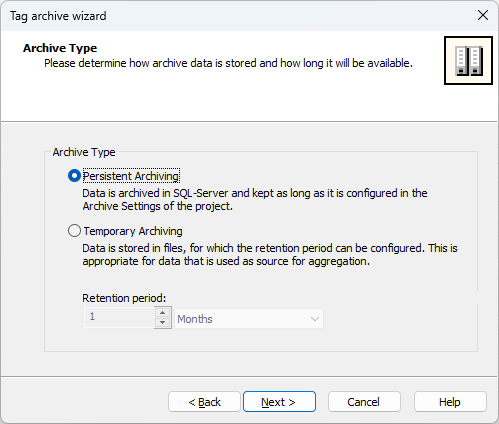This screenshot has width=499, height=424.
Task: Click the Retention period label
Action: point(124,298)
